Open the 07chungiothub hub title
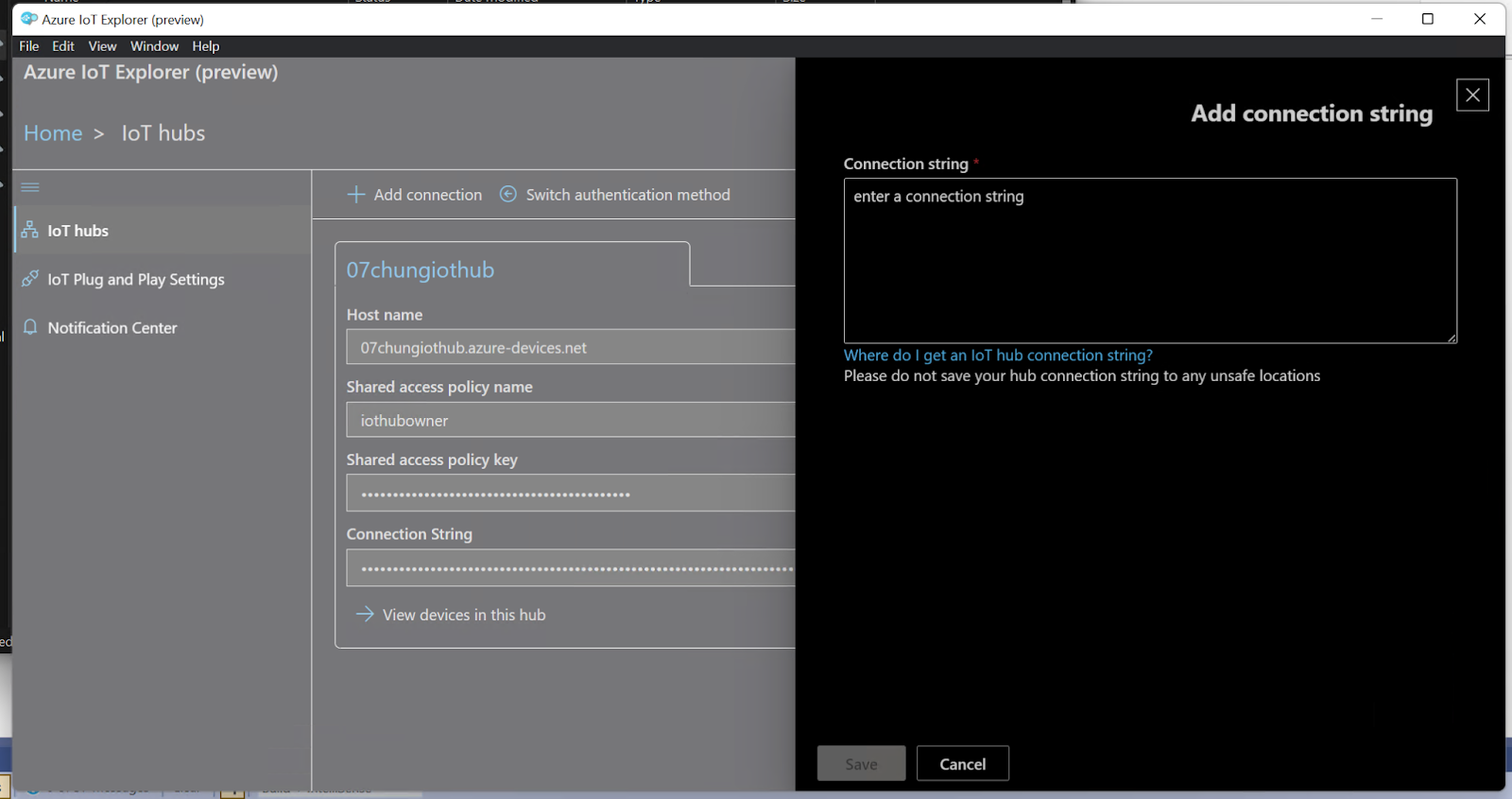1512x799 pixels. (x=421, y=269)
